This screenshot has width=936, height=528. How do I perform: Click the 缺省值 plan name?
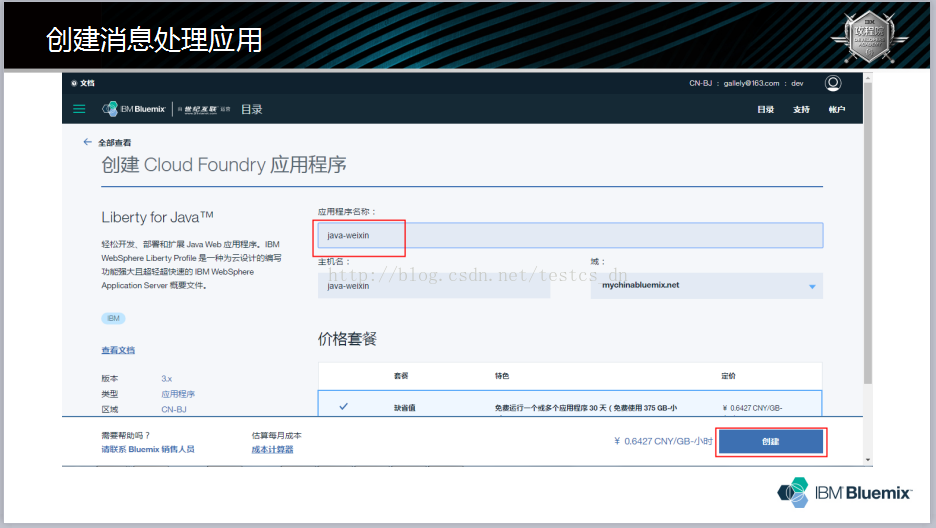405,408
